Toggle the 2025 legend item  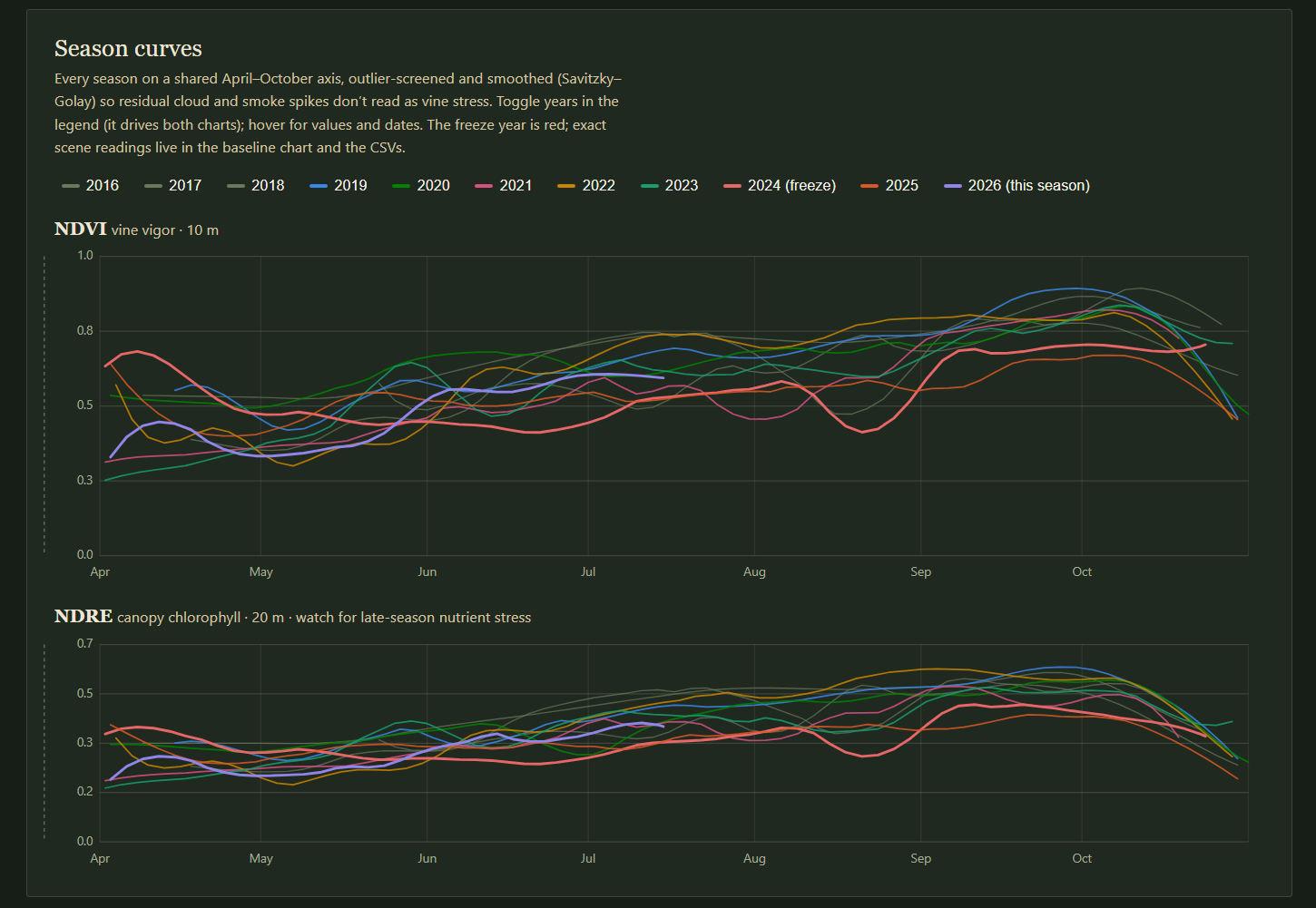point(890,185)
